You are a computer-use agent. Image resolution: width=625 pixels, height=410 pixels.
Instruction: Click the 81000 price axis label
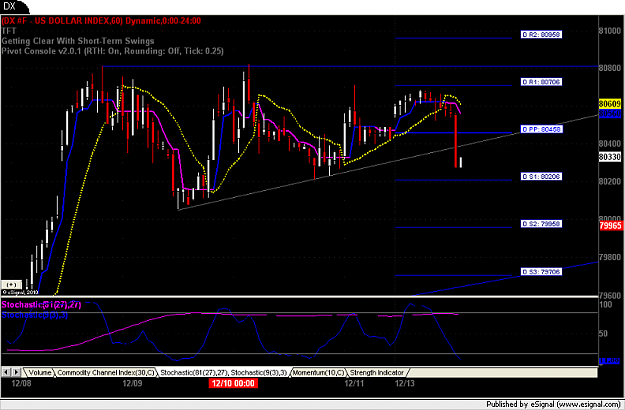[610, 31]
